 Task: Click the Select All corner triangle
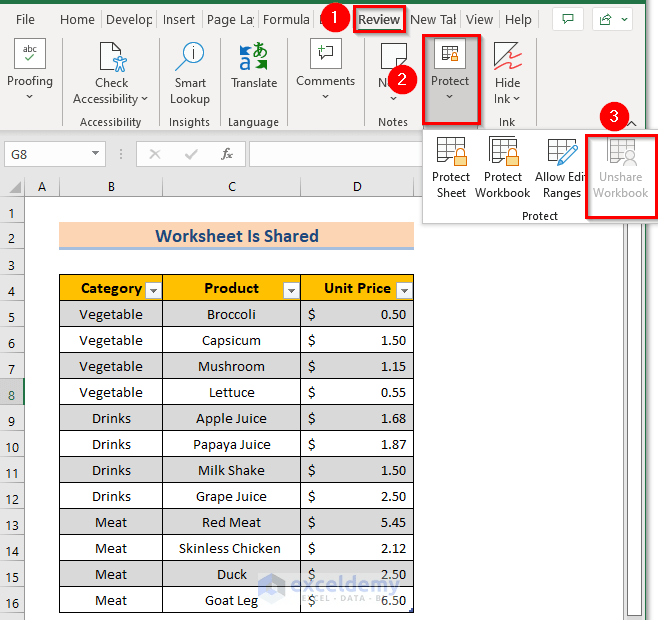(15, 187)
